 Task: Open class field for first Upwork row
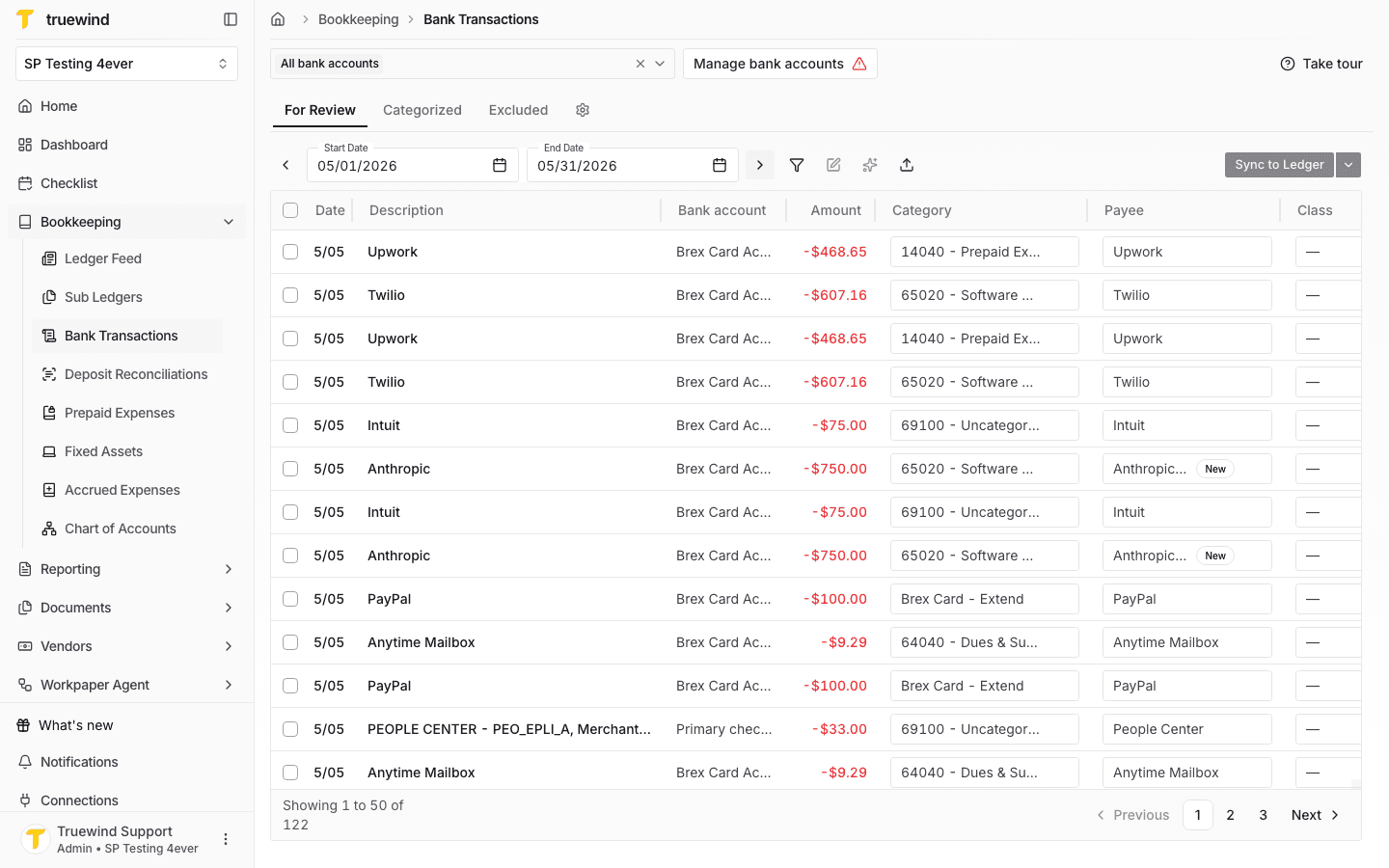[x=1328, y=252]
